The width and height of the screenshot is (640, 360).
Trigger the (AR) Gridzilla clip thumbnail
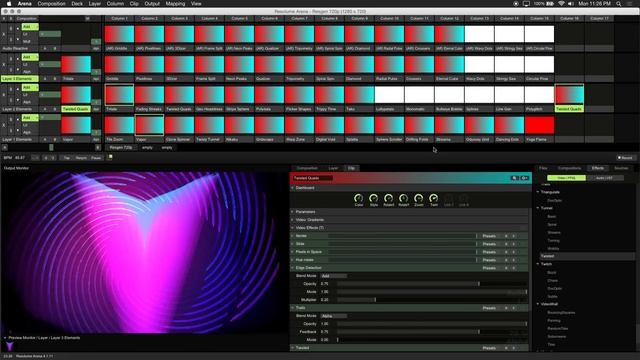(119, 34)
